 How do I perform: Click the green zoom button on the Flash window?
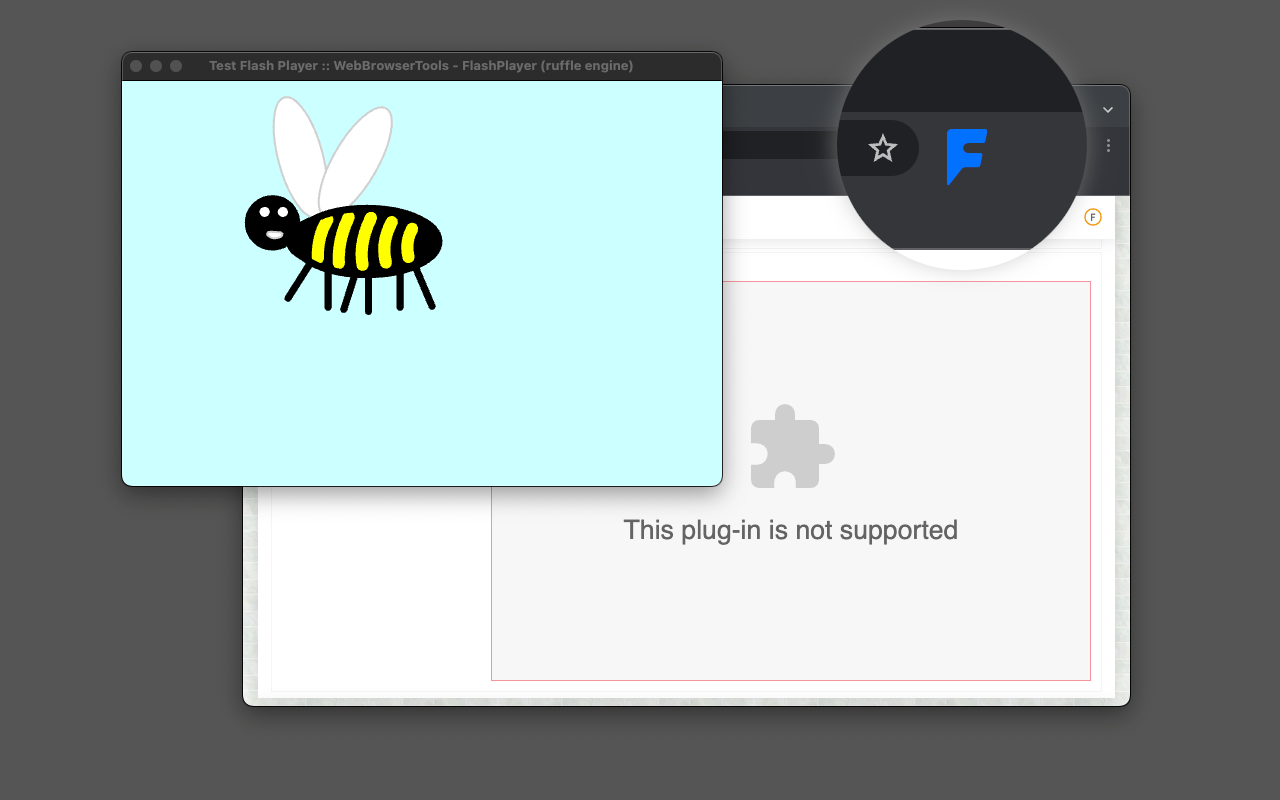pyautogui.click(x=175, y=65)
